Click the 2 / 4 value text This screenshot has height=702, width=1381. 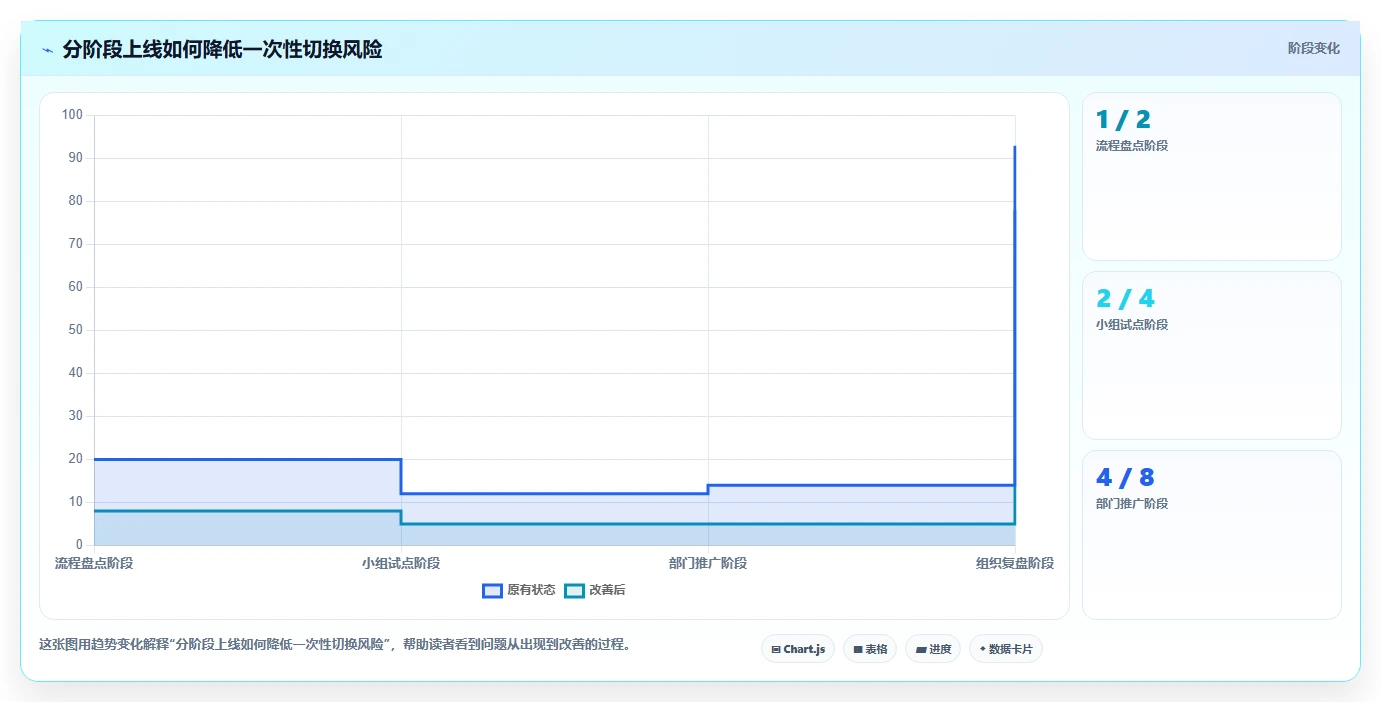1125,299
